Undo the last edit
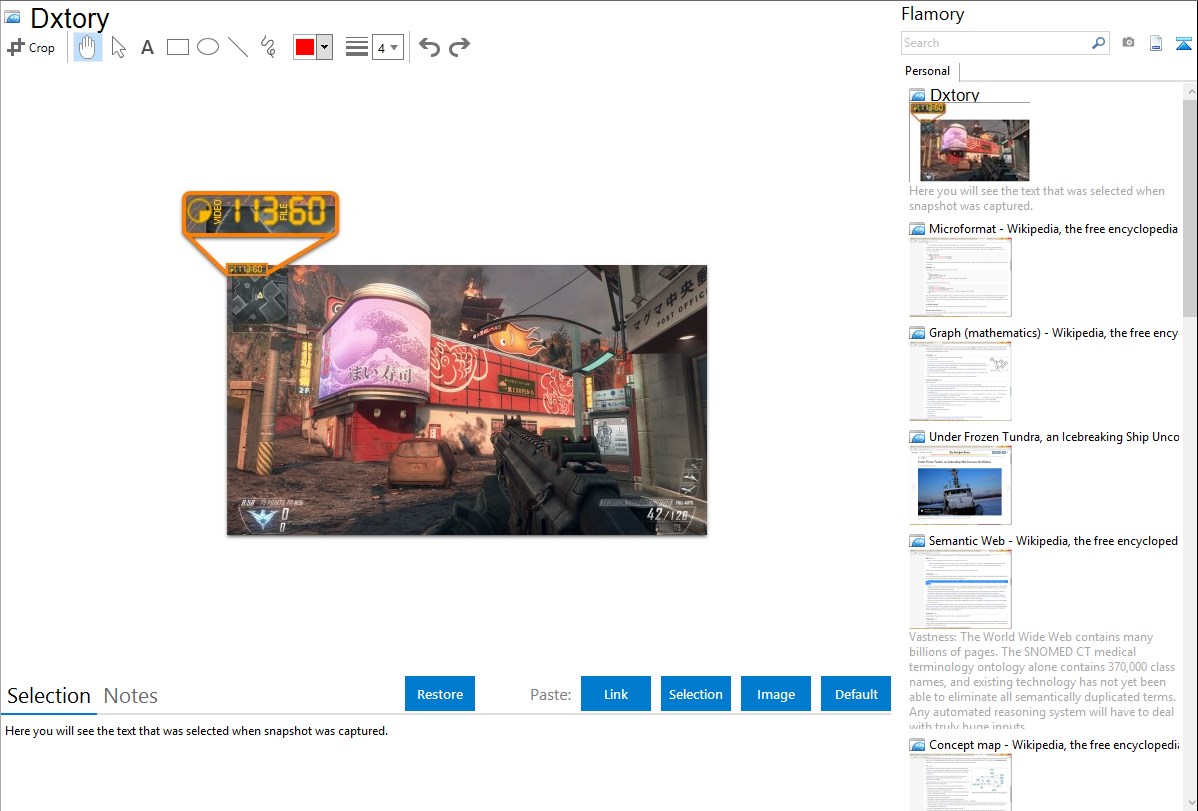The image size is (1198, 811). (429, 47)
